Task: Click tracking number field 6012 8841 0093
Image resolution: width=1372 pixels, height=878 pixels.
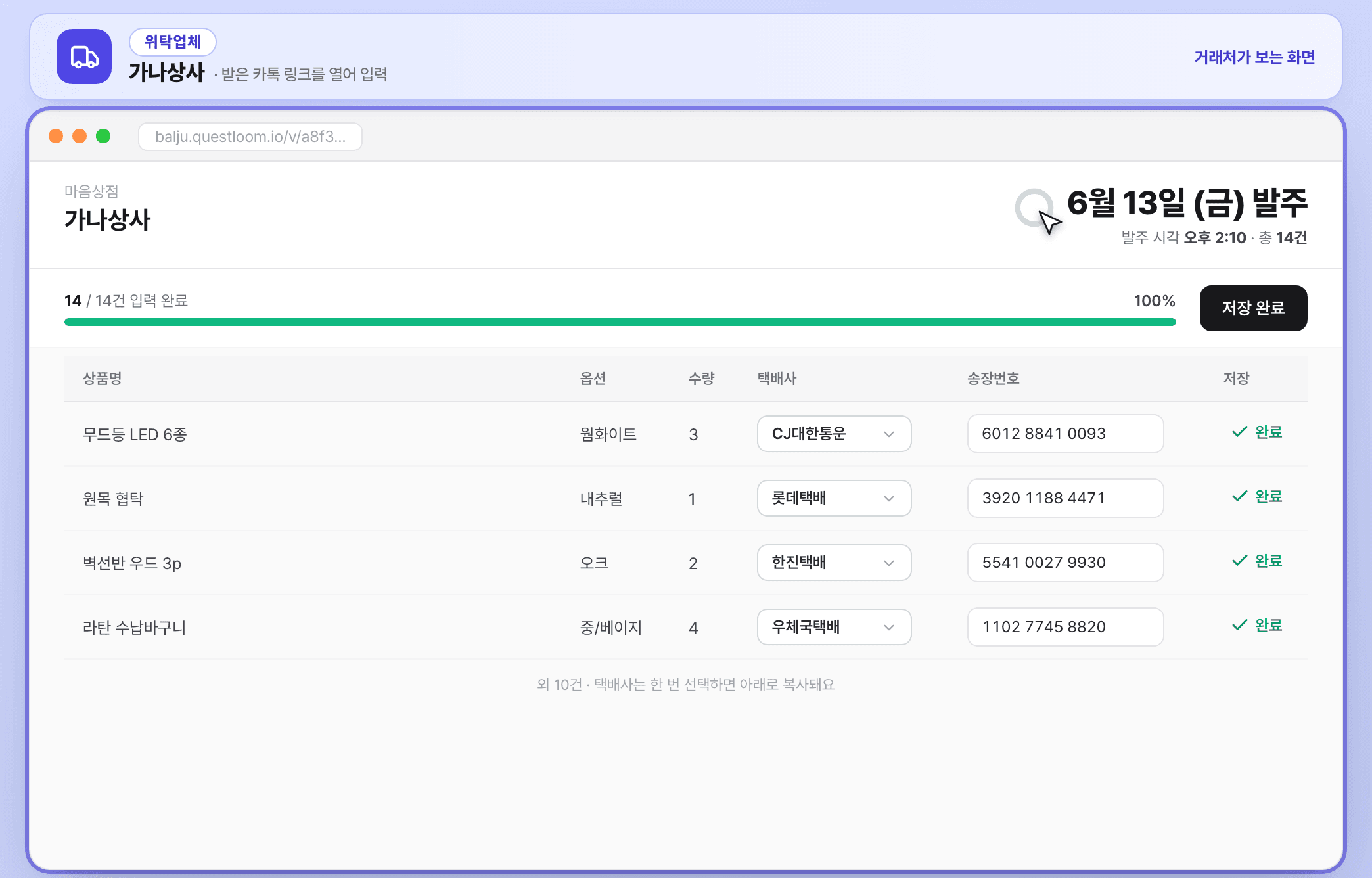Action: (1065, 434)
